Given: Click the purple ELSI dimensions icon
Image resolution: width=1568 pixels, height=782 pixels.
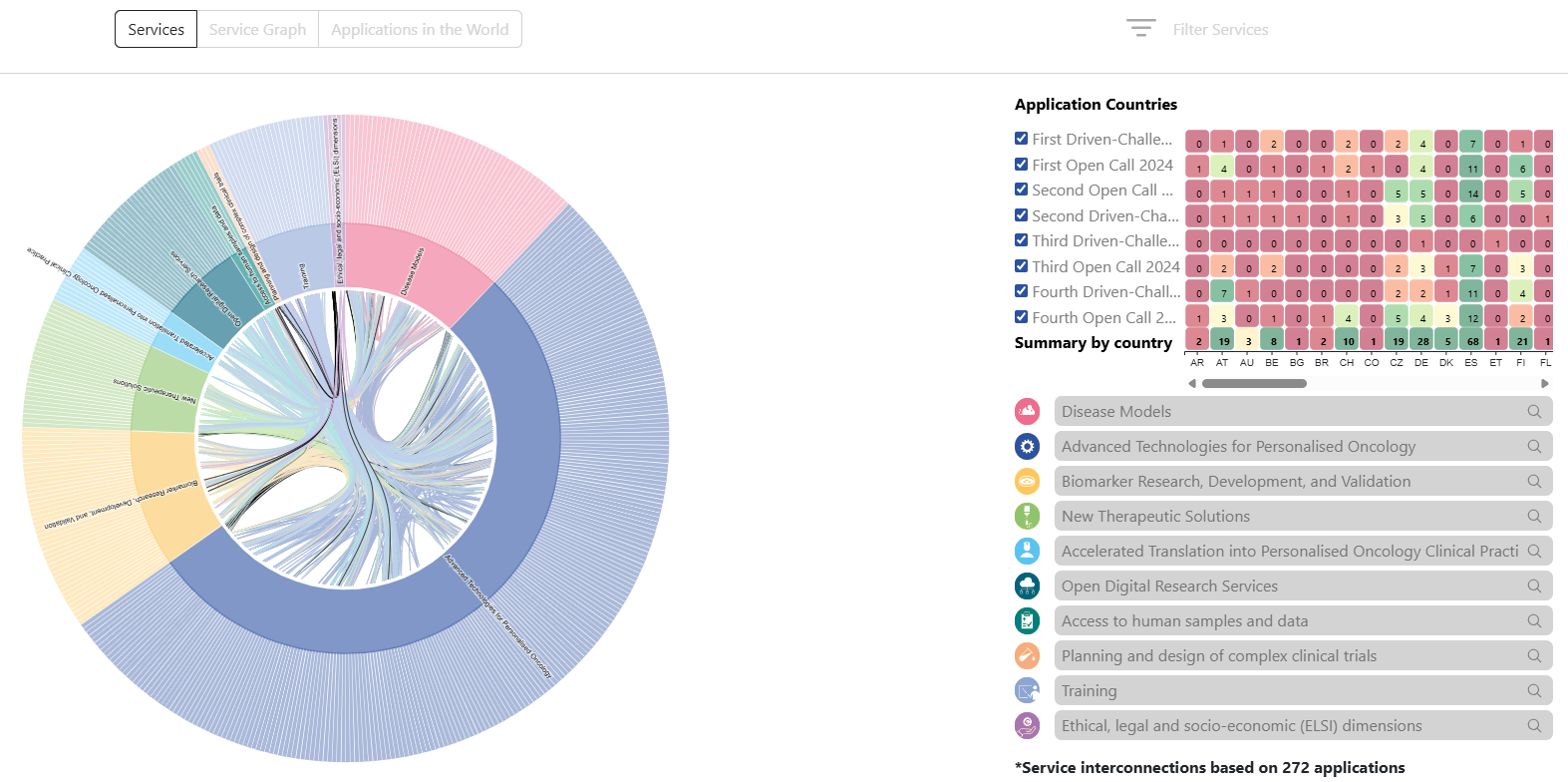Looking at the screenshot, I should [1027, 725].
